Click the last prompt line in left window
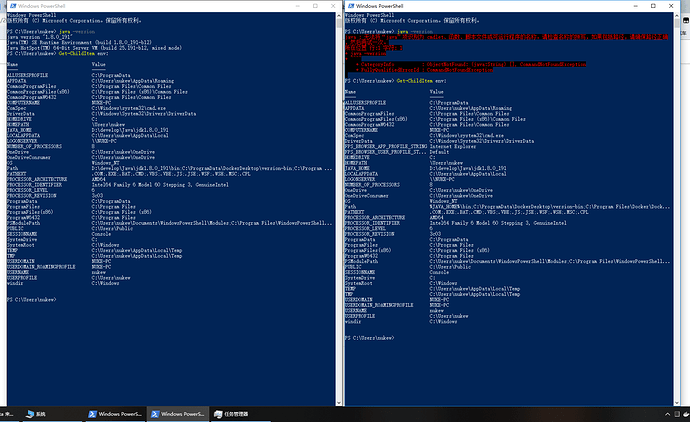 [32, 300]
